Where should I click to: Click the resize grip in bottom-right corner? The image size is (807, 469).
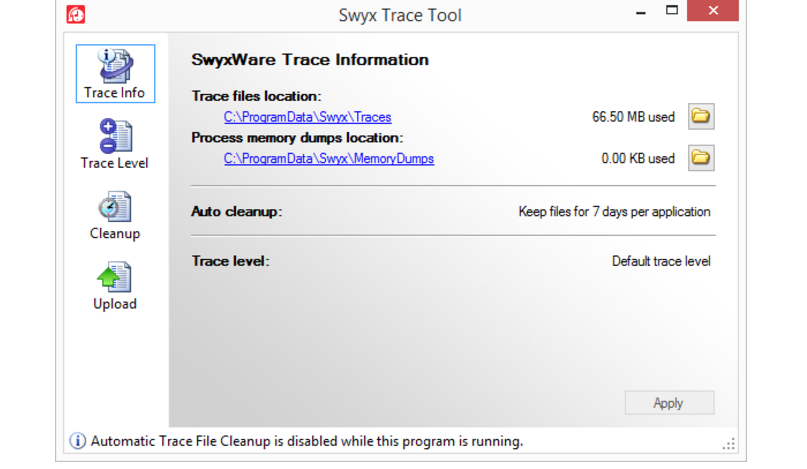click(x=729, y=443)
